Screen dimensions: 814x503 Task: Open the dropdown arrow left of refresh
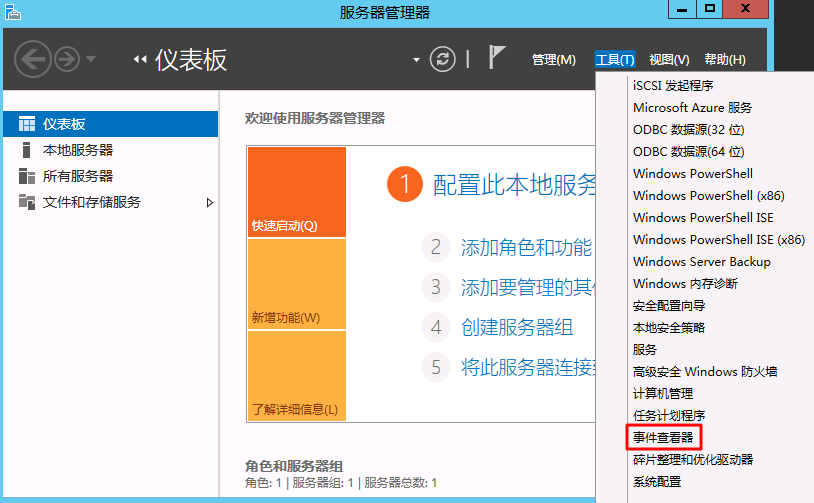coord(416,60)
